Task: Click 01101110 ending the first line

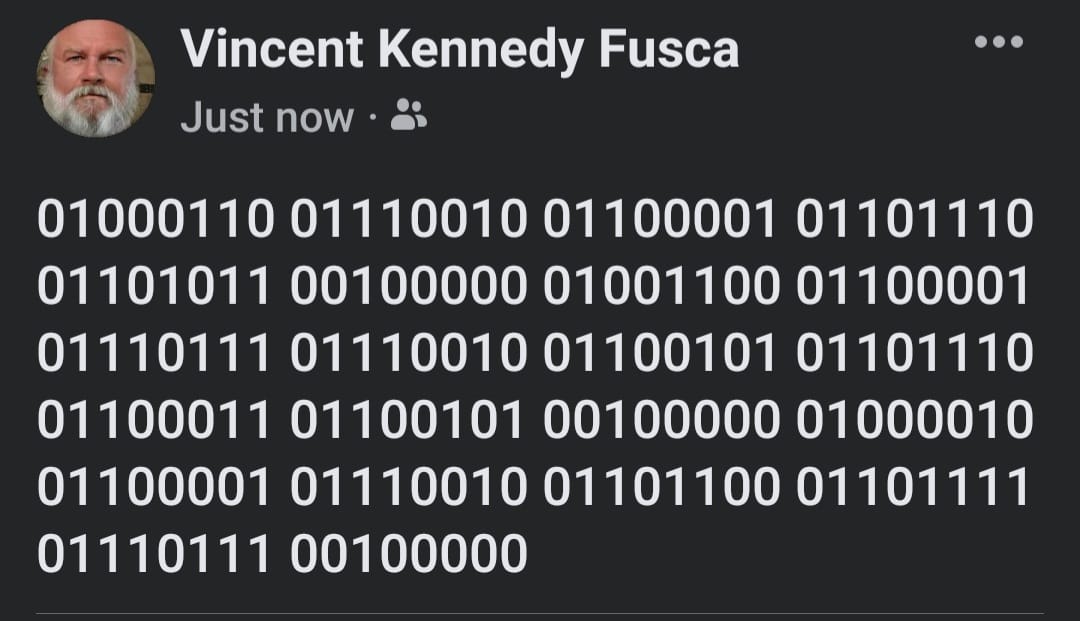Action: (914, 220)
